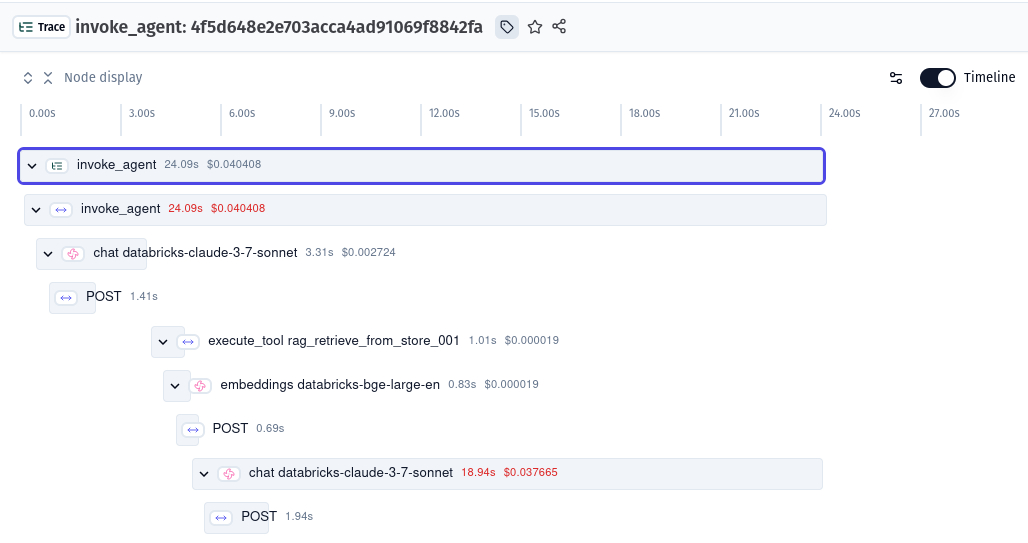Viewport: 1028px width, 543px height.
Task: Collapse all nodes using the collapse icon
Action: (x=47, y=78)
